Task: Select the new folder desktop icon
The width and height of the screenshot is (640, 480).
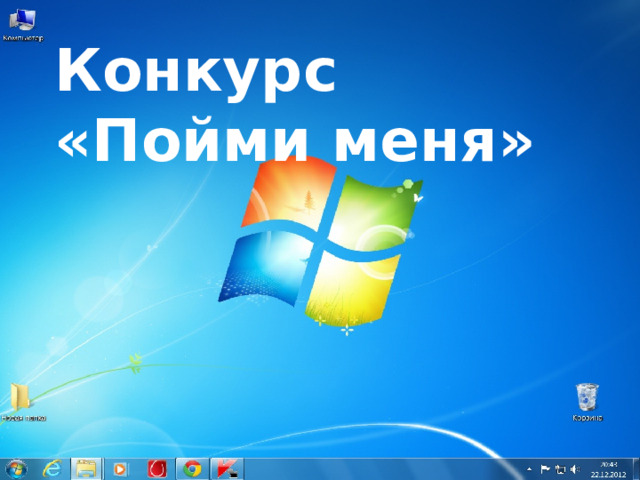Action: (22, 402)
